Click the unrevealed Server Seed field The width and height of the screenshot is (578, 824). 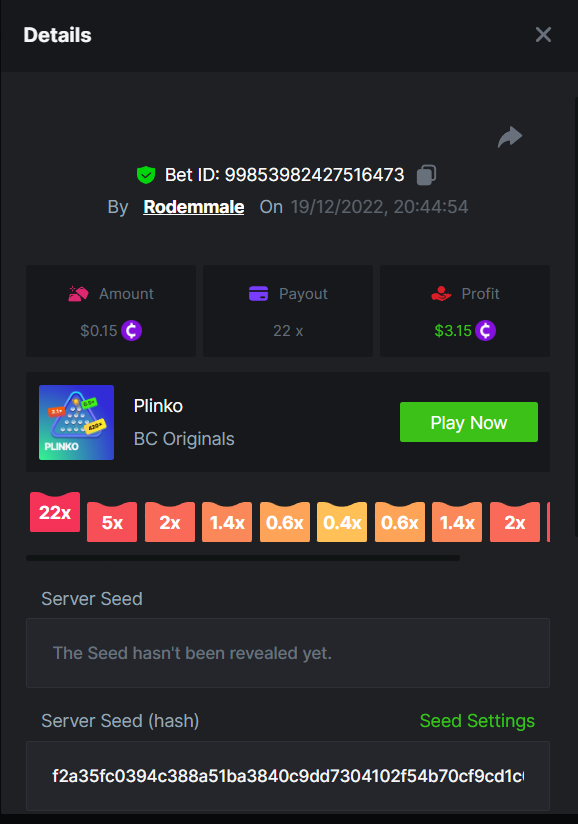[288, 653]
